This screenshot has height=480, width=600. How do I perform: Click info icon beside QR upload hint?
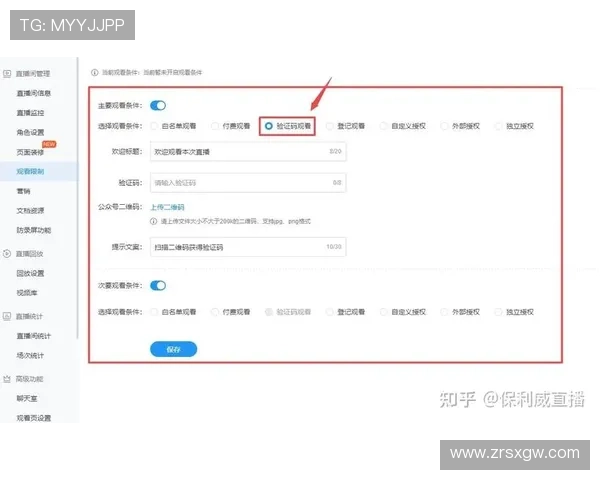tap(153, 221)
